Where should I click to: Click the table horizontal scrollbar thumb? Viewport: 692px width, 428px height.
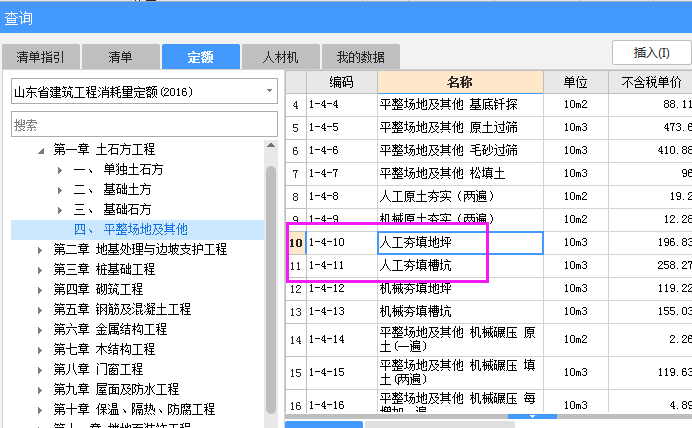(532, 417)
